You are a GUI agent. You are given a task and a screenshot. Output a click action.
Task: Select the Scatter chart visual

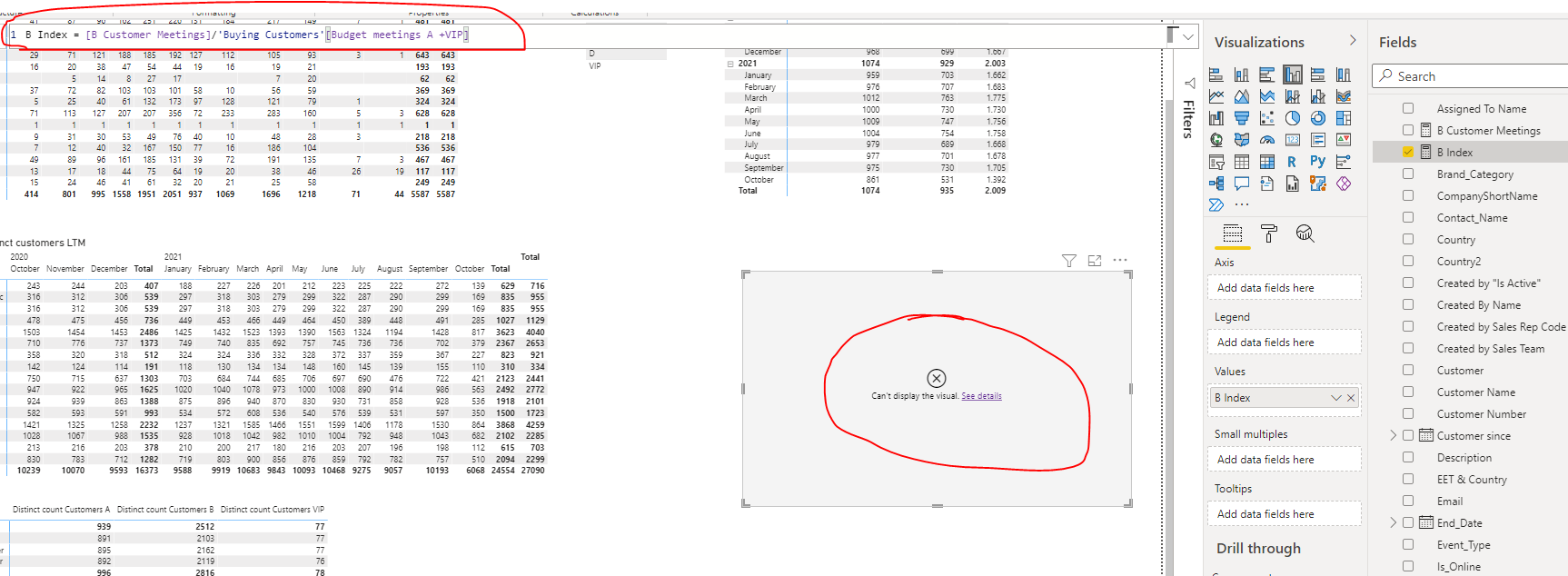pos(1267,118)
